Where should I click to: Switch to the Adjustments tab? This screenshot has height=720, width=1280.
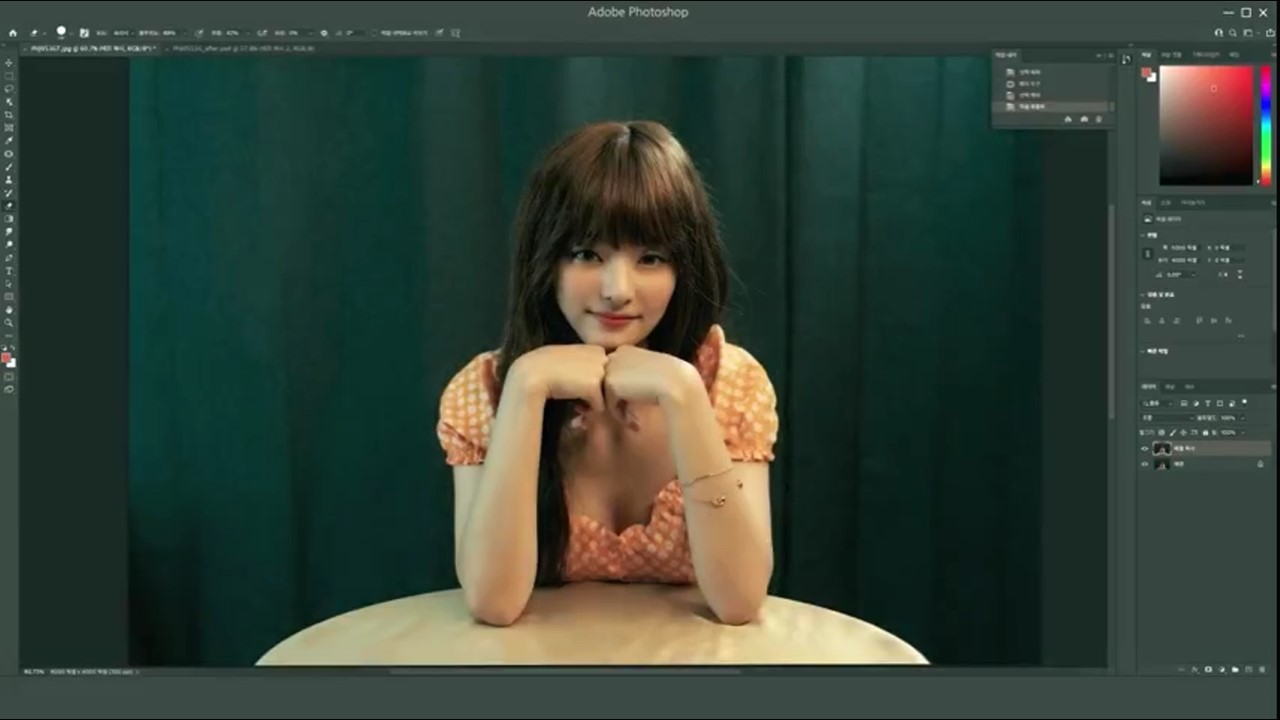pos(1166,203)
